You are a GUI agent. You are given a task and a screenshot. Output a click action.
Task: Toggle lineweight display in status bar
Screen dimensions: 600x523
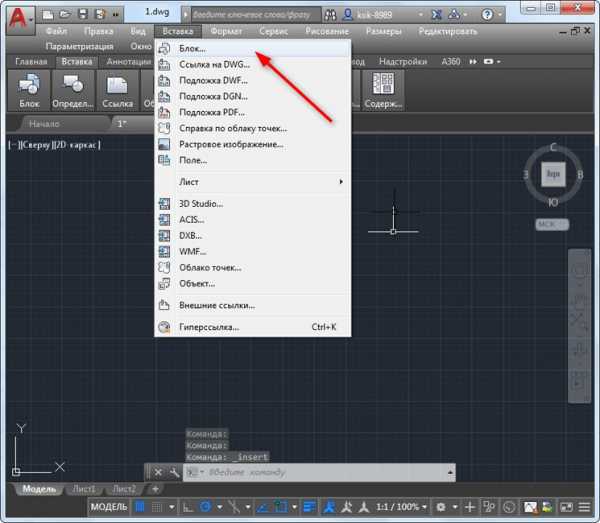coord(309,507)
